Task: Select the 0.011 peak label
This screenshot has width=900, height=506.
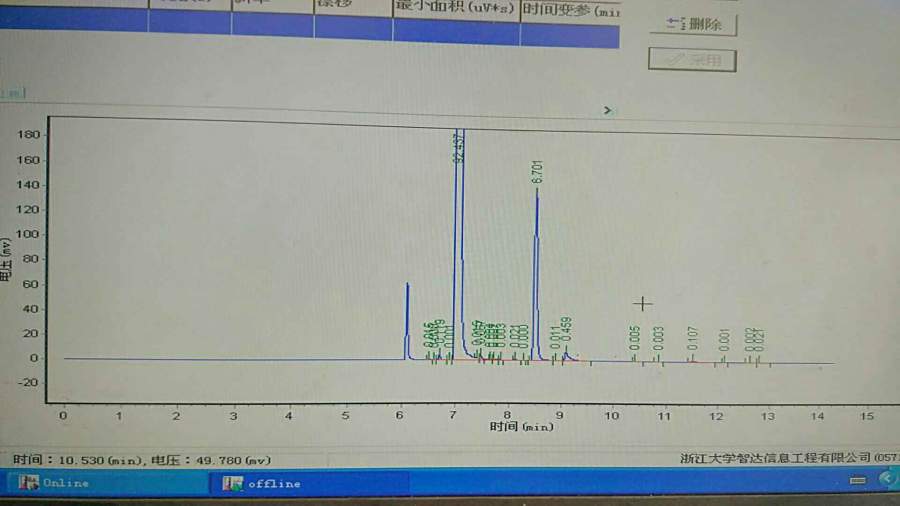Action: pyautogui.click(x=555, y=337)
